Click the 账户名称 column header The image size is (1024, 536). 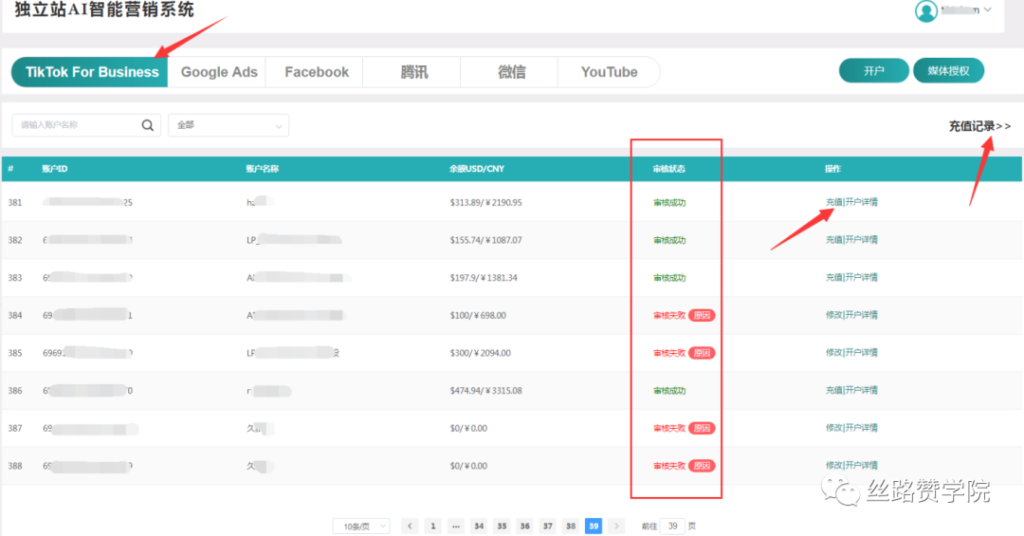tap(262, 169)
